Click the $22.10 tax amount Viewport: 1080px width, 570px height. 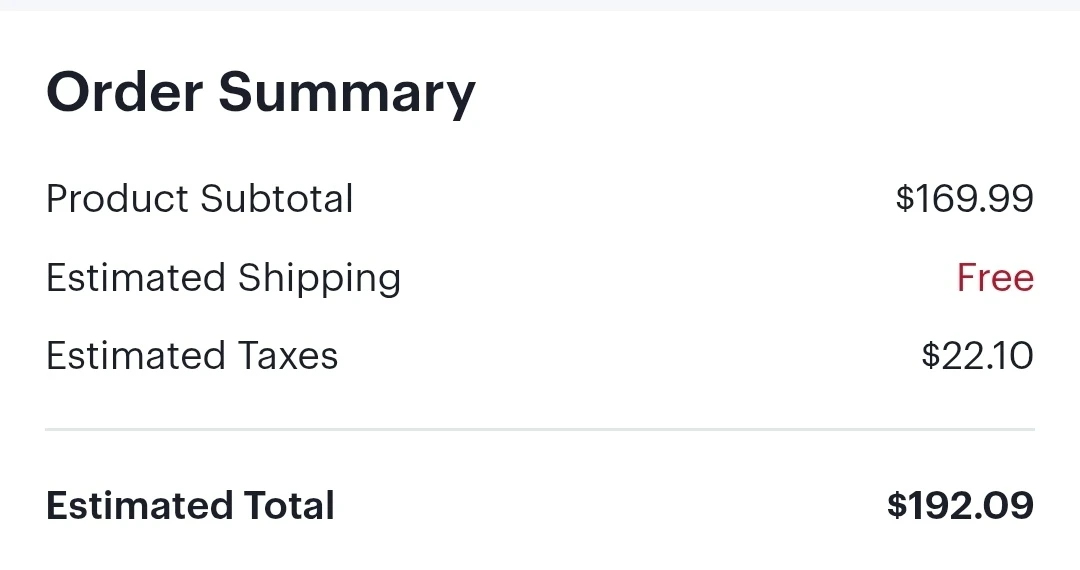pyautogui.click(x=977, y=356)
